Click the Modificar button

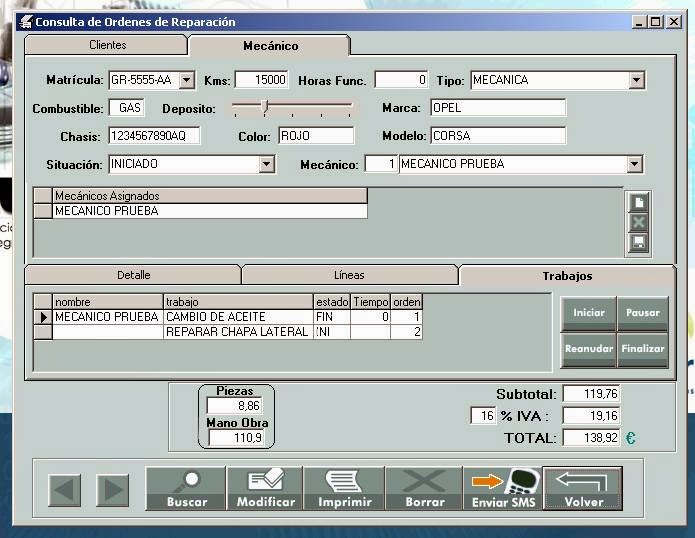pyautogui.click(x=265, y=488)
